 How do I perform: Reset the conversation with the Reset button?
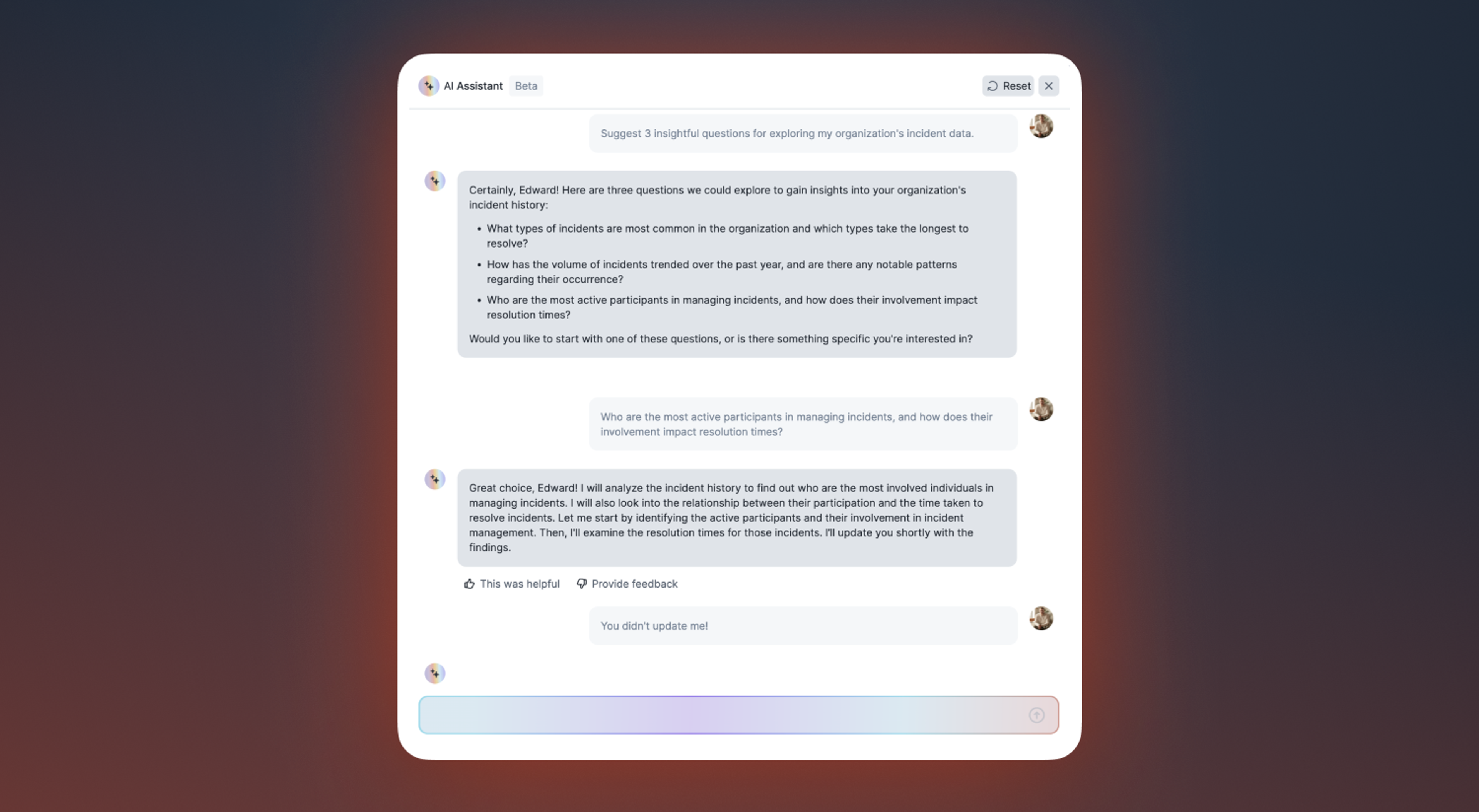1008,86
